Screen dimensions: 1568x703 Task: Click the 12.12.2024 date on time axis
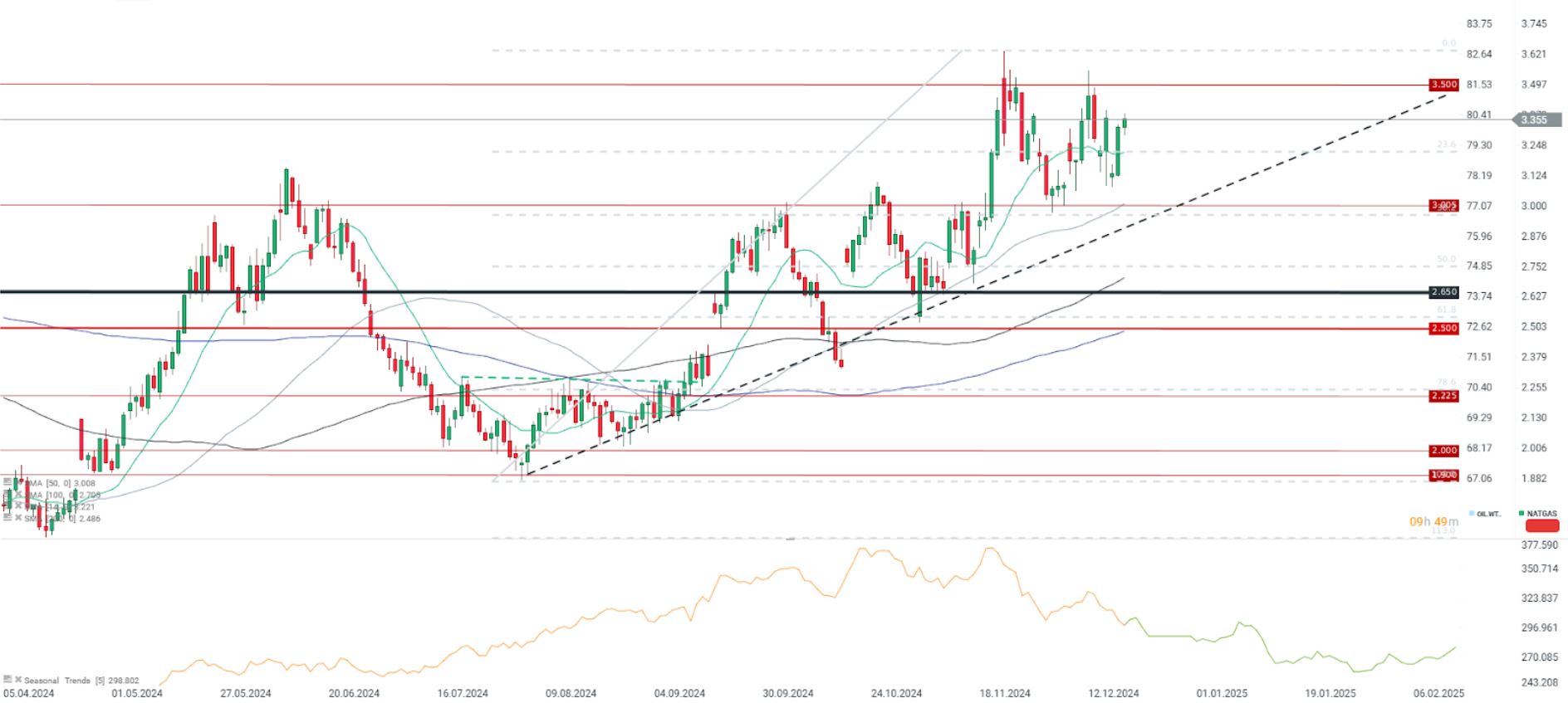(1114, 693)
